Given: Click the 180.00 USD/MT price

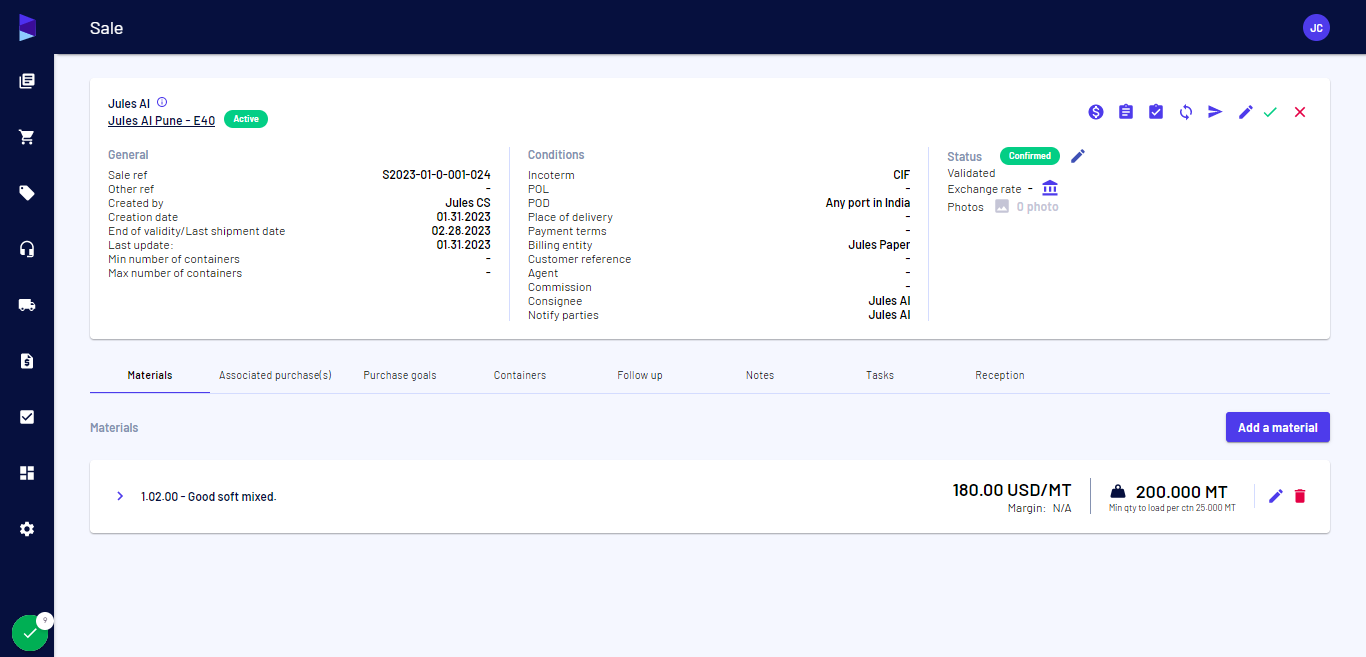Looking at the screenshot, I should pos(1012,490).
